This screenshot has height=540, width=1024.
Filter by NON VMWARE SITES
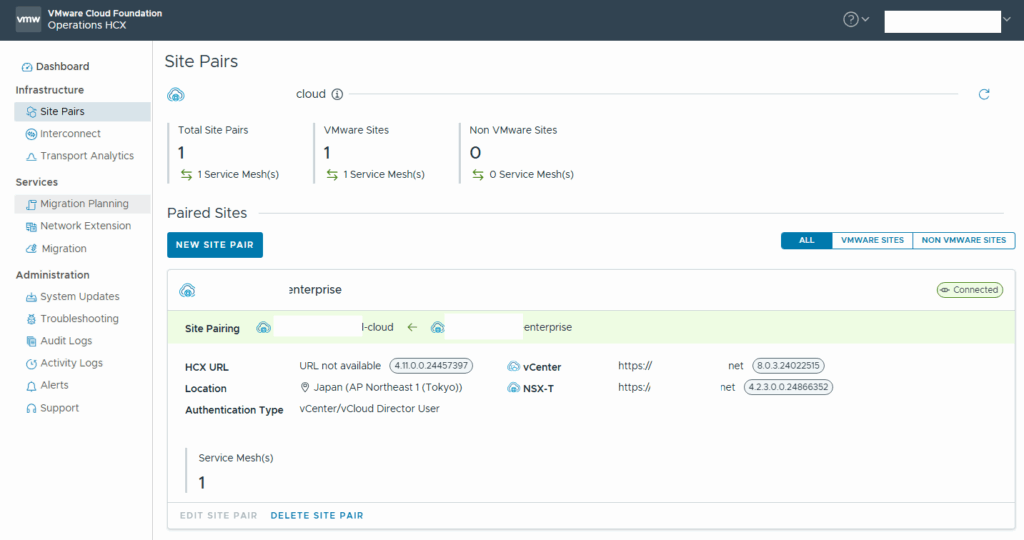pos(964,241)
